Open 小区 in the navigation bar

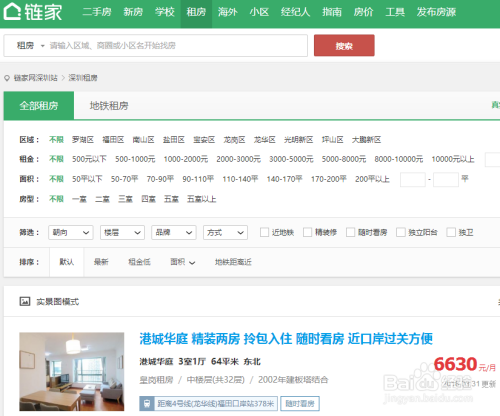[x=259, y=12]
